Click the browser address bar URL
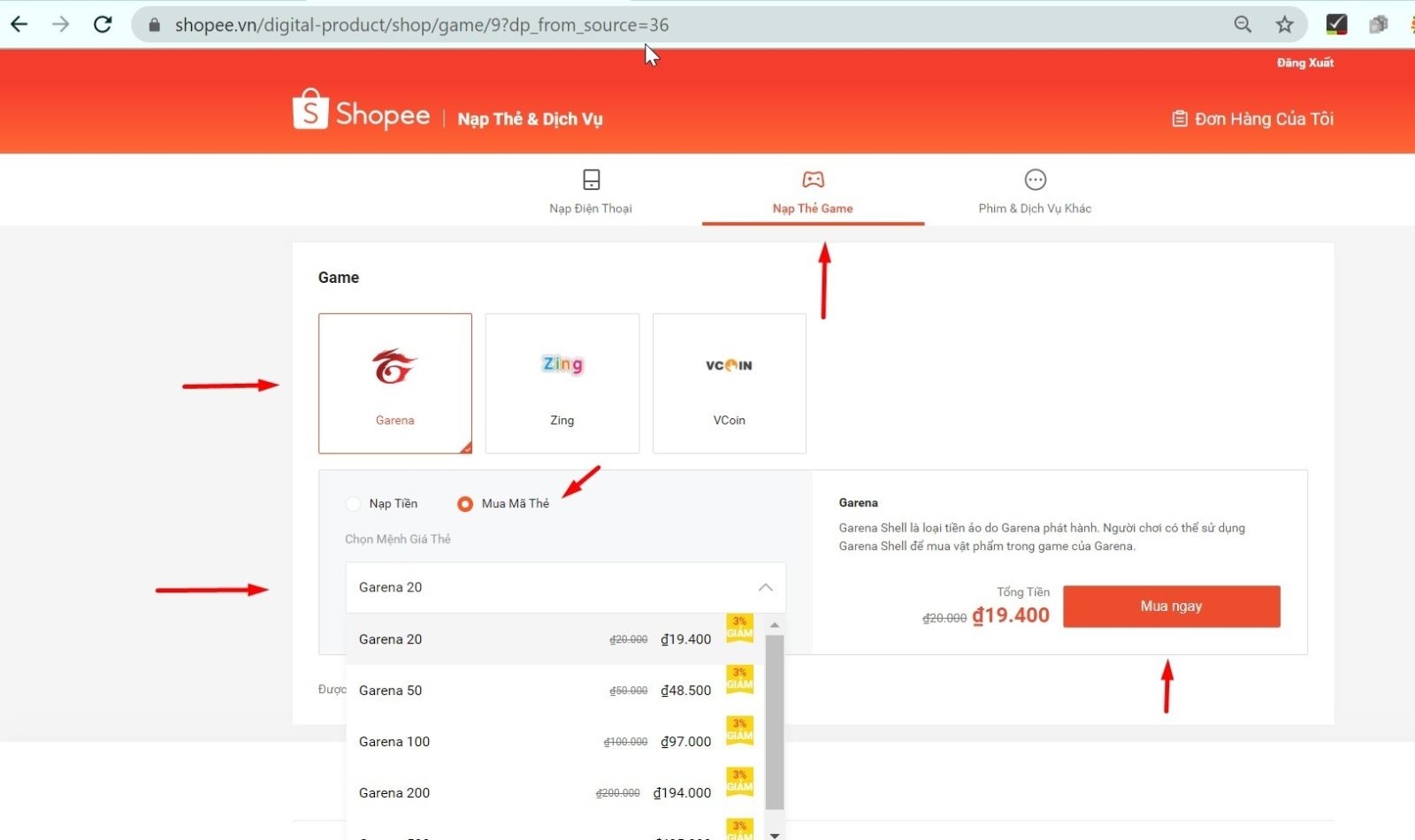This screenshot has height=840, width=1415. [x=422, y=25]
